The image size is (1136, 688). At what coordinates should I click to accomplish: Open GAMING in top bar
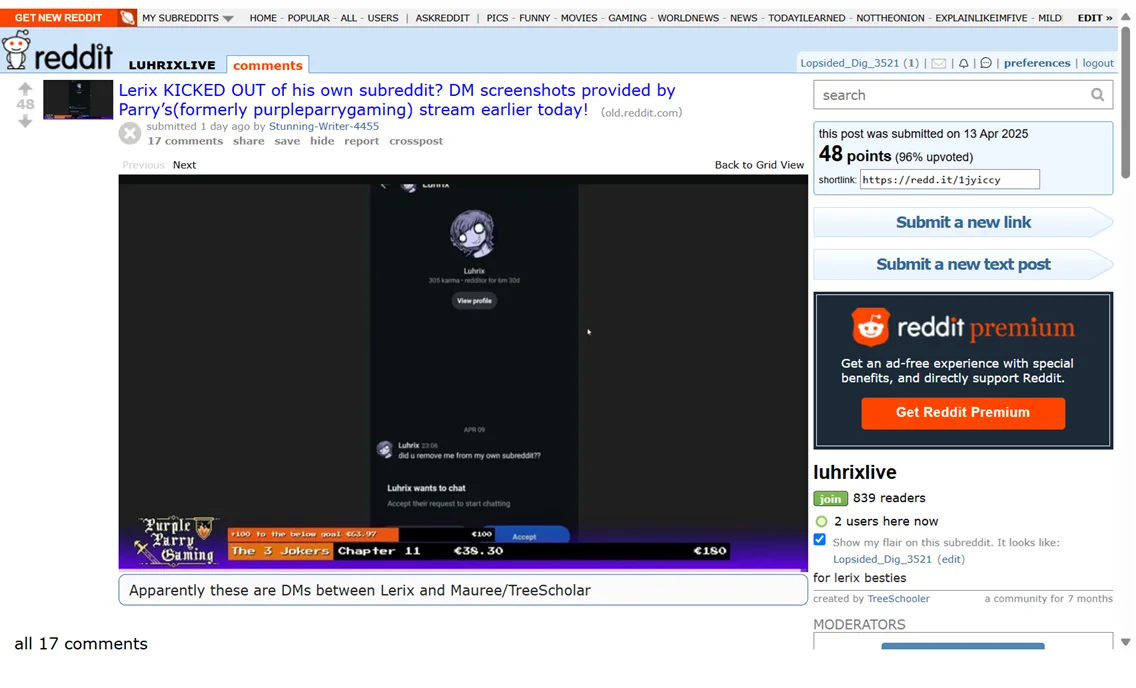point(627,18)
